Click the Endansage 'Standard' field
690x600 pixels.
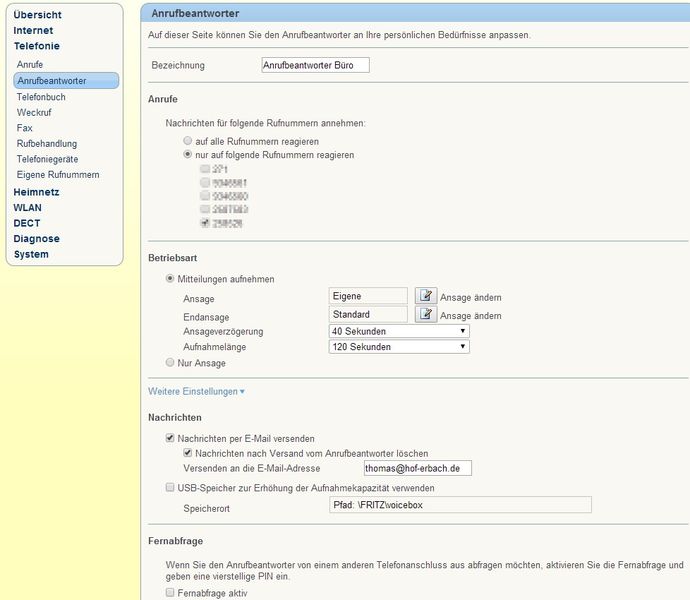pos(368,314)
